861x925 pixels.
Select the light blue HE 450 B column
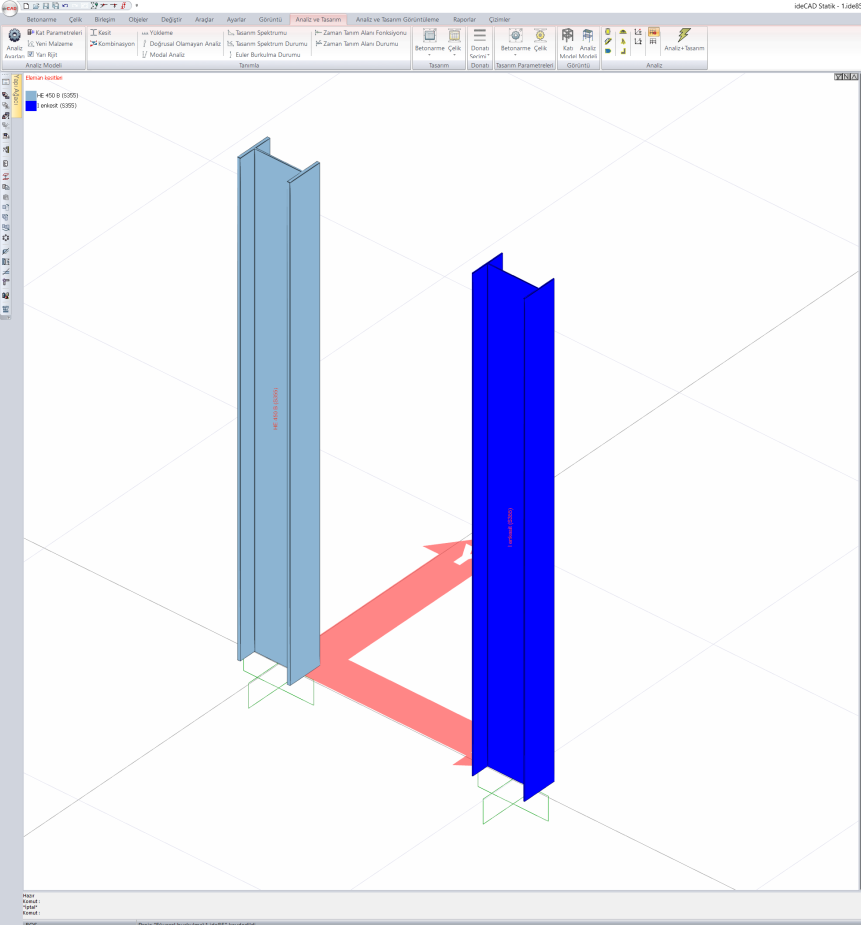point(278,411)
